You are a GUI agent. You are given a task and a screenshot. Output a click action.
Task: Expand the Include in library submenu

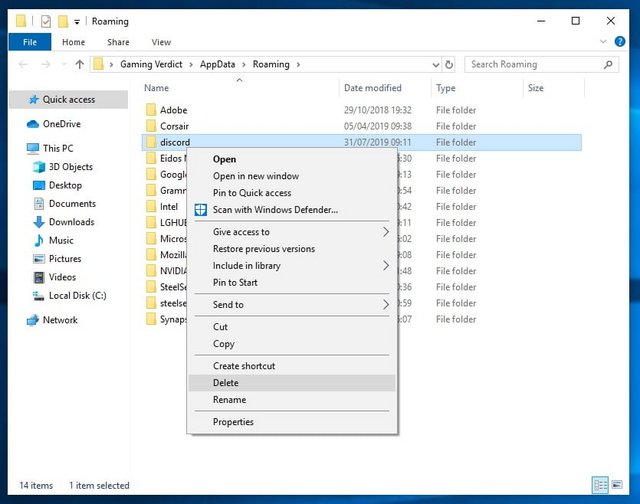(x=292, y=266)
